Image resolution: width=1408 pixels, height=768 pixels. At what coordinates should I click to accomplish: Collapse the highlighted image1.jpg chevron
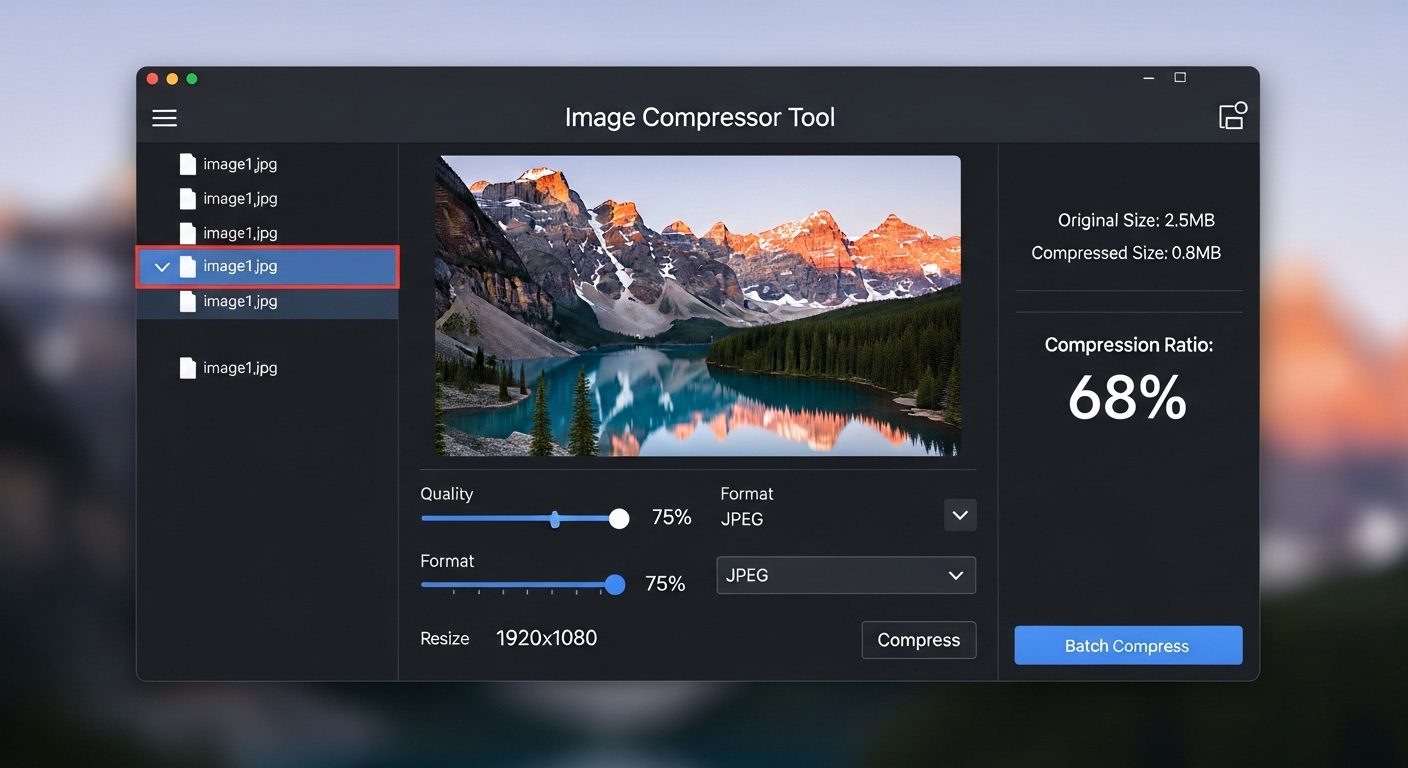point(162,267)
